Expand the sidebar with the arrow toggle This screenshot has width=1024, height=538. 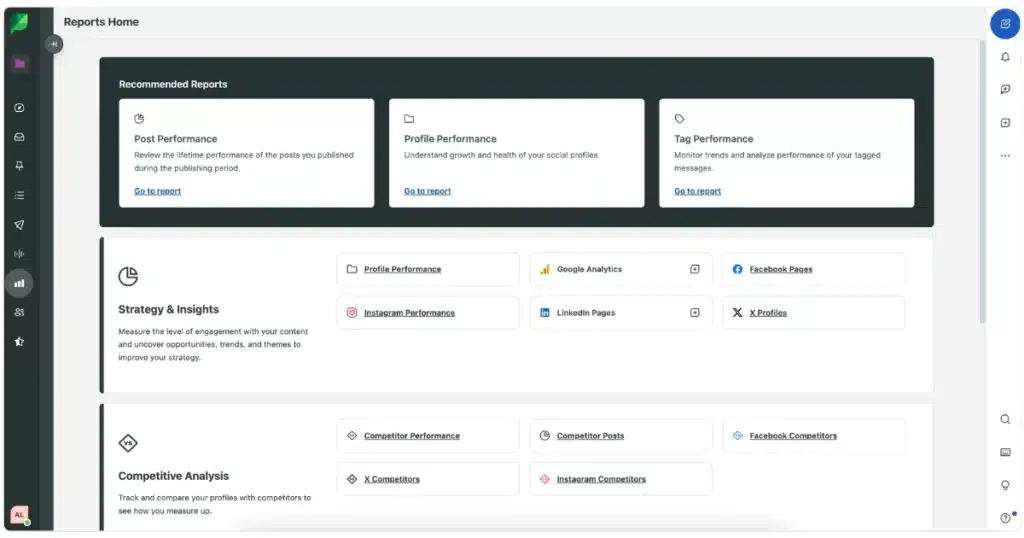tap(54, 44)
